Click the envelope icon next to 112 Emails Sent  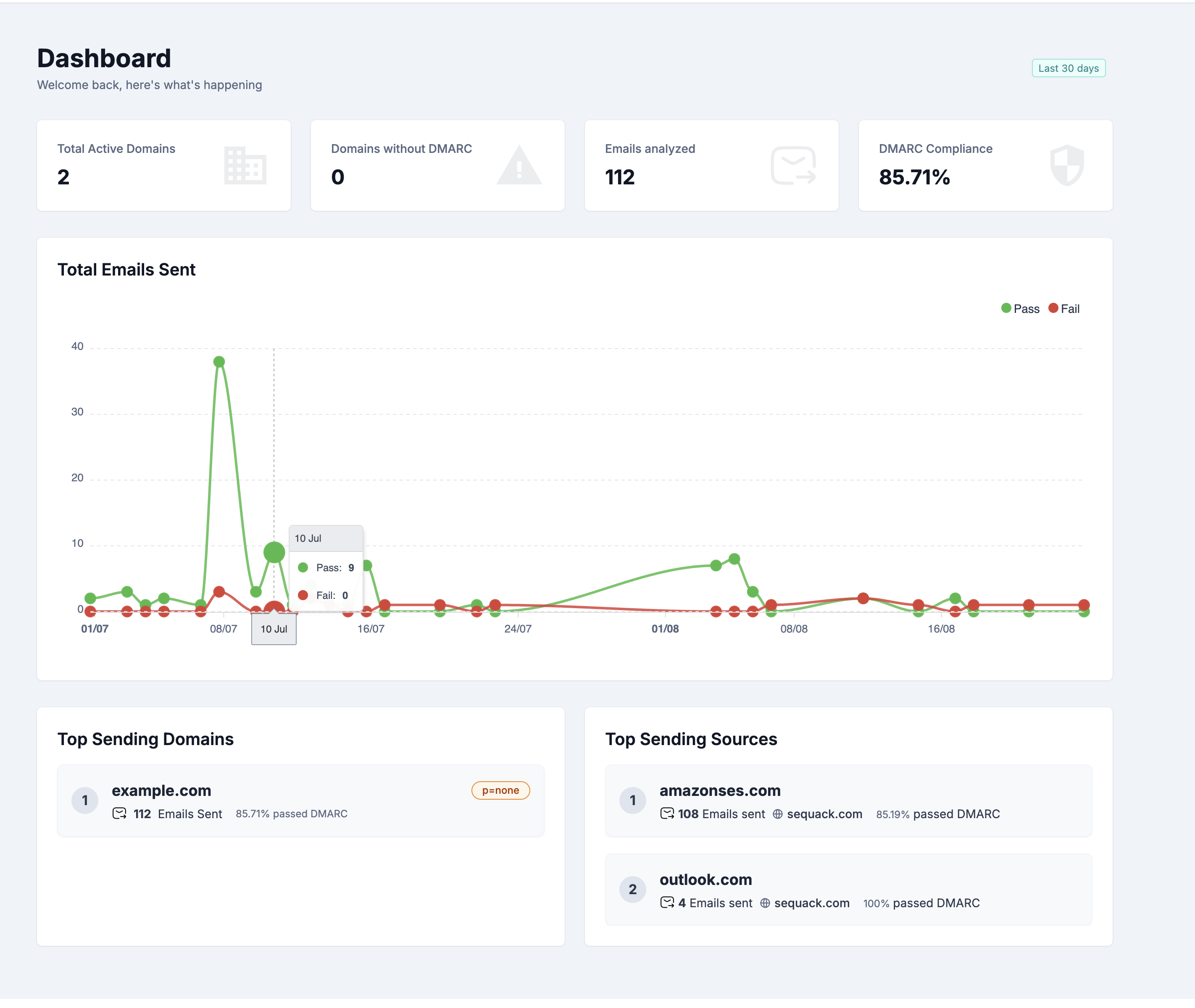point(119,814)
